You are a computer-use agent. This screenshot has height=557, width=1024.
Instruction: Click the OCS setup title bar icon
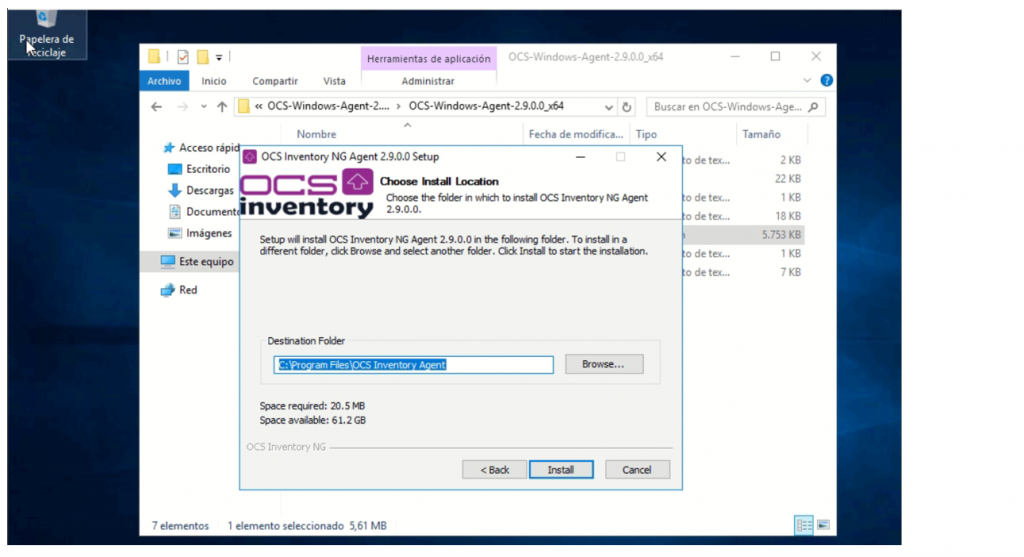[x=249, y=157]
